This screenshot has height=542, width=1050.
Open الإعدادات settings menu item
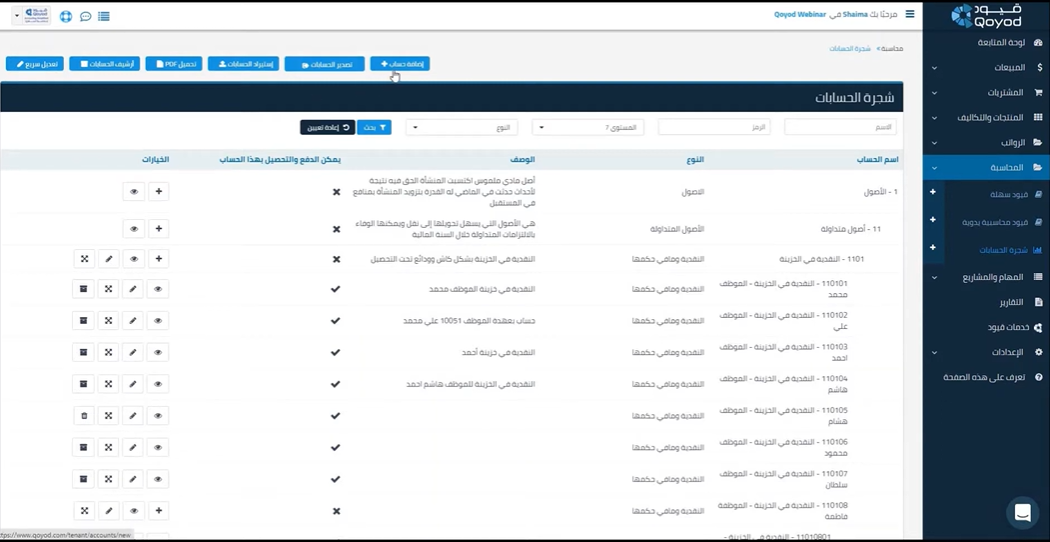point(986,352)
